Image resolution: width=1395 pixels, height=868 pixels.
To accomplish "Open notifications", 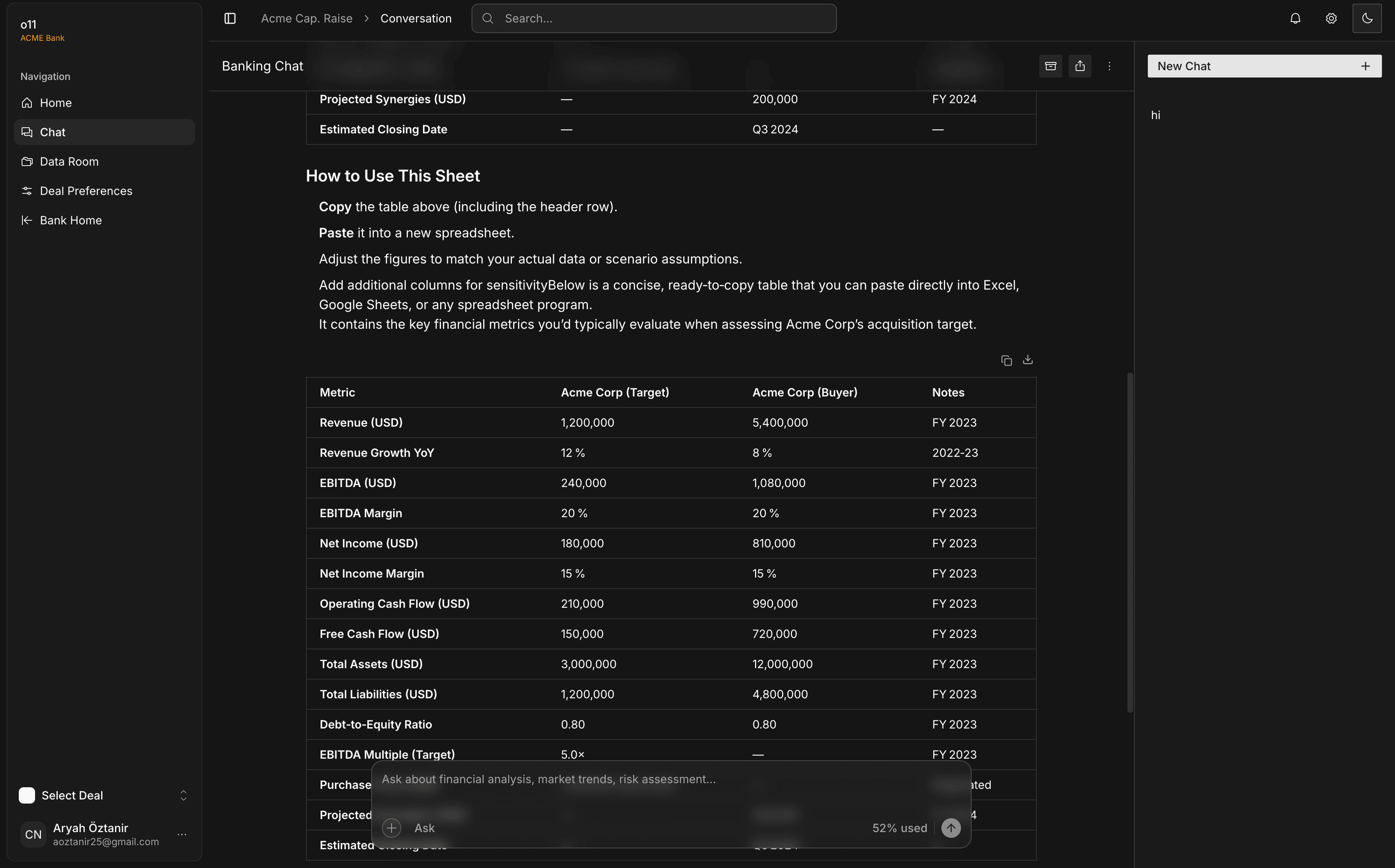I will (1295, 18).
